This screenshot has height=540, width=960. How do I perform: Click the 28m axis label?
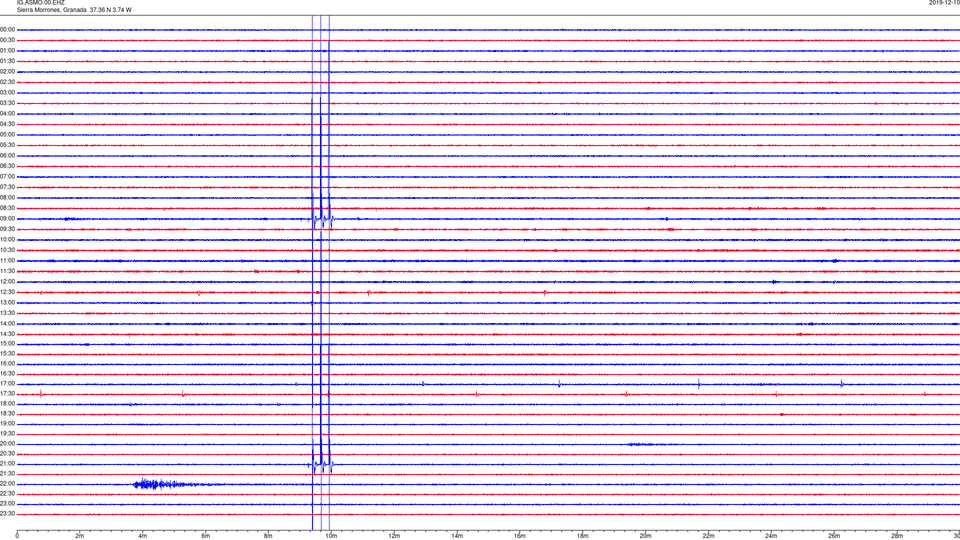pos(897,536)
